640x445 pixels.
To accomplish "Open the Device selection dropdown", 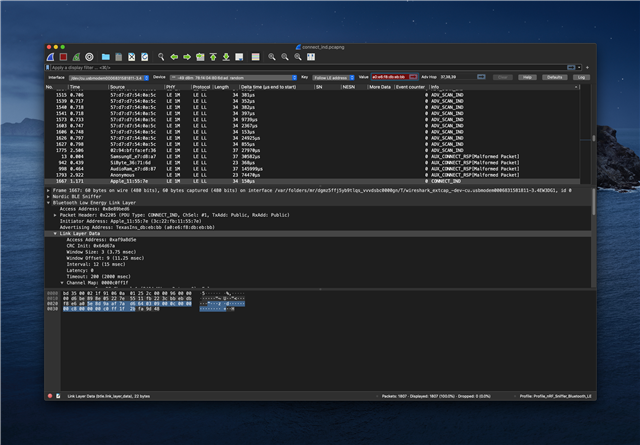I will [x=233, y=78].
